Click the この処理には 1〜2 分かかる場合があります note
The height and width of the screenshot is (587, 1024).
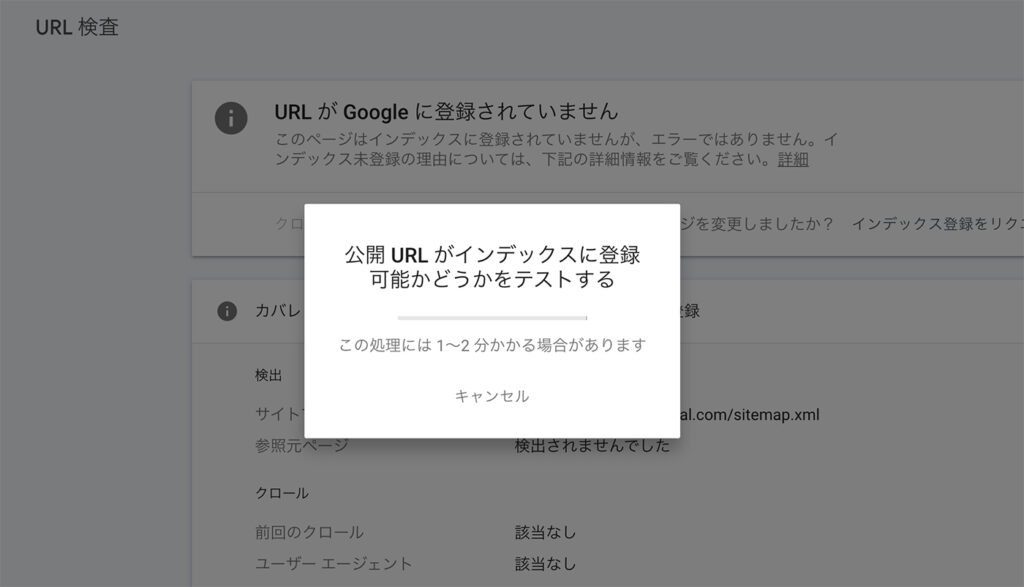(492, 345)
